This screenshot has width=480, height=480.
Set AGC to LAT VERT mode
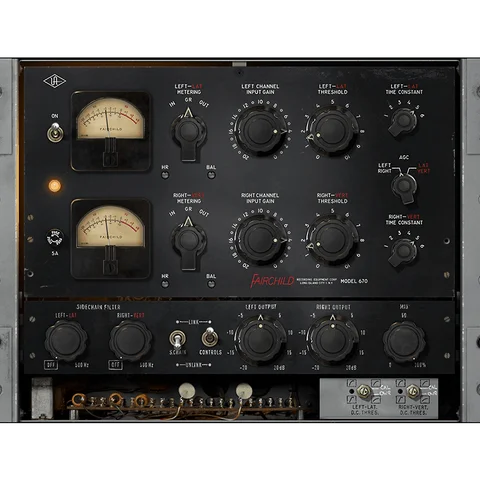point(424,168)
